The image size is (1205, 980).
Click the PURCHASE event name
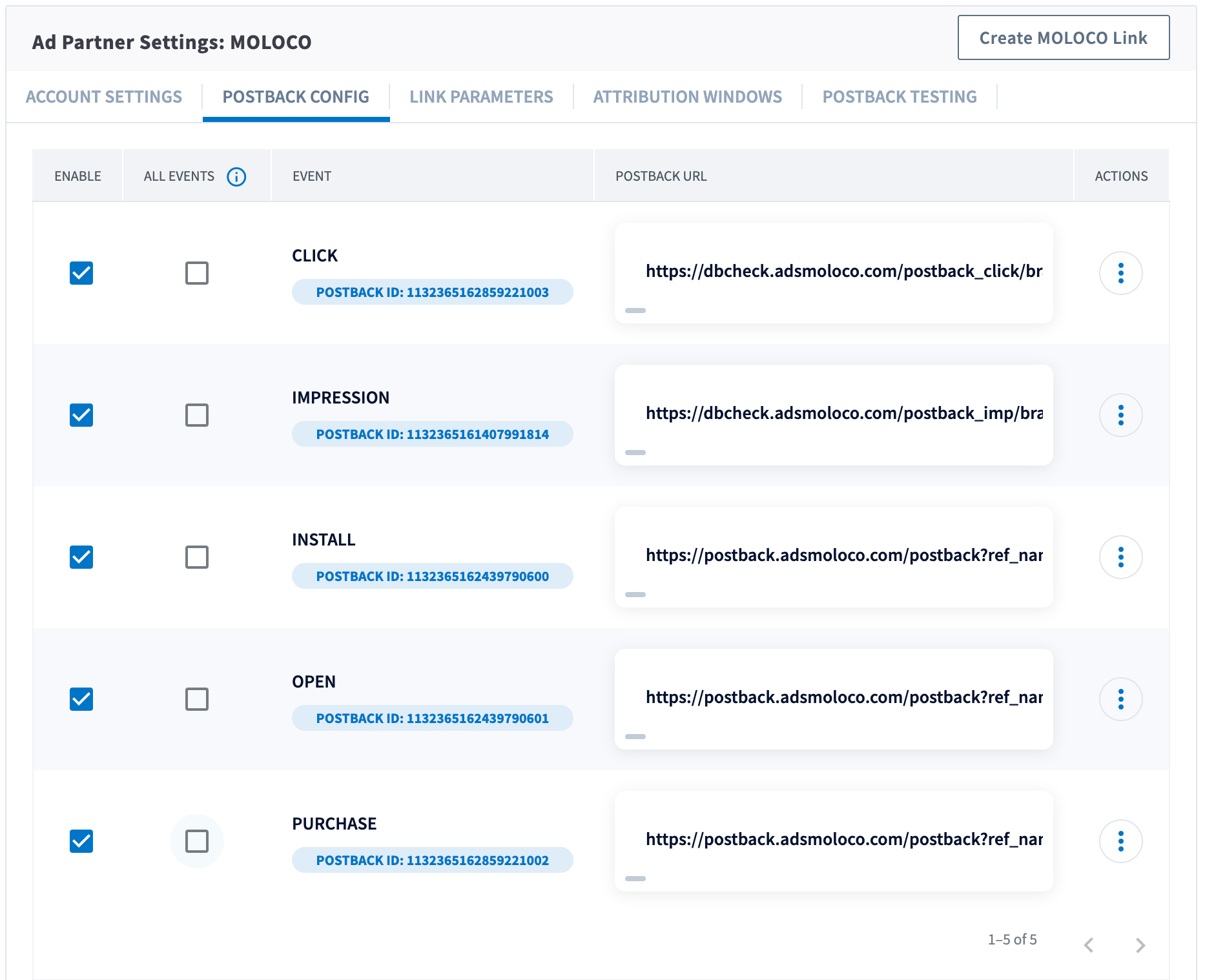click(x=334, y=824)
